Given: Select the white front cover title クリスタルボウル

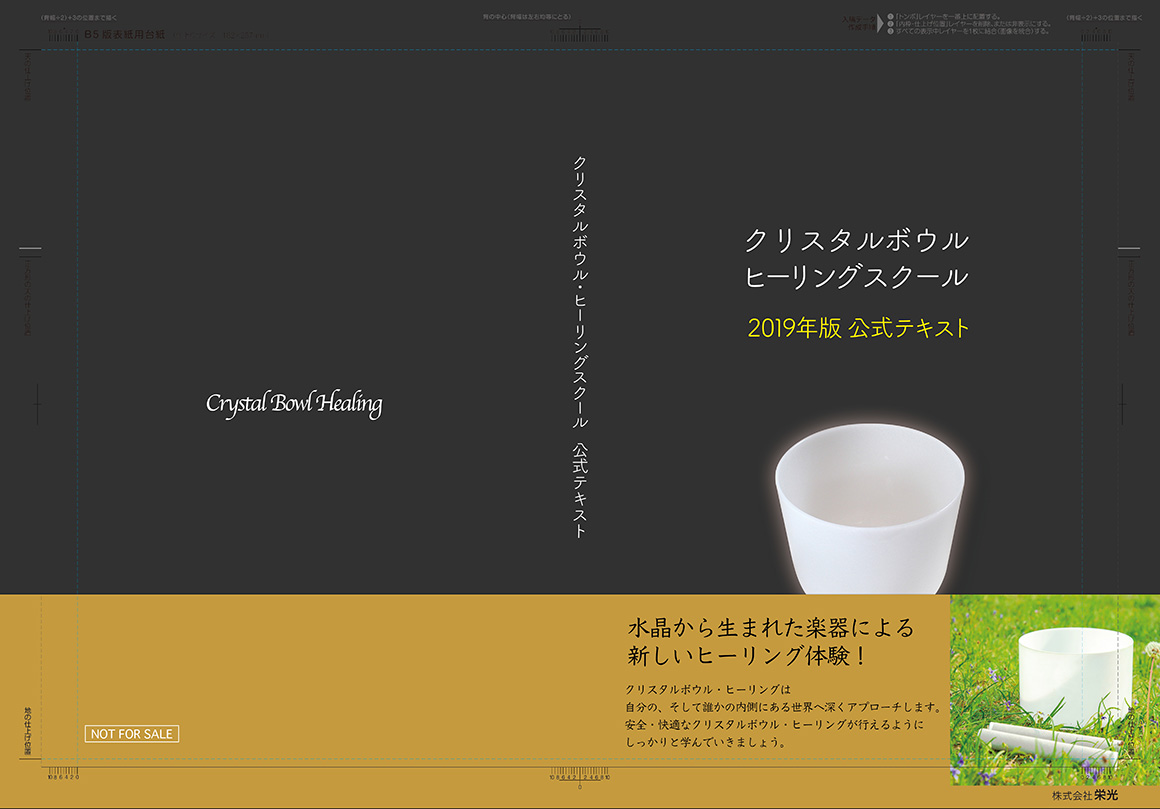Looking at the screenshot, I should point(857,241).
